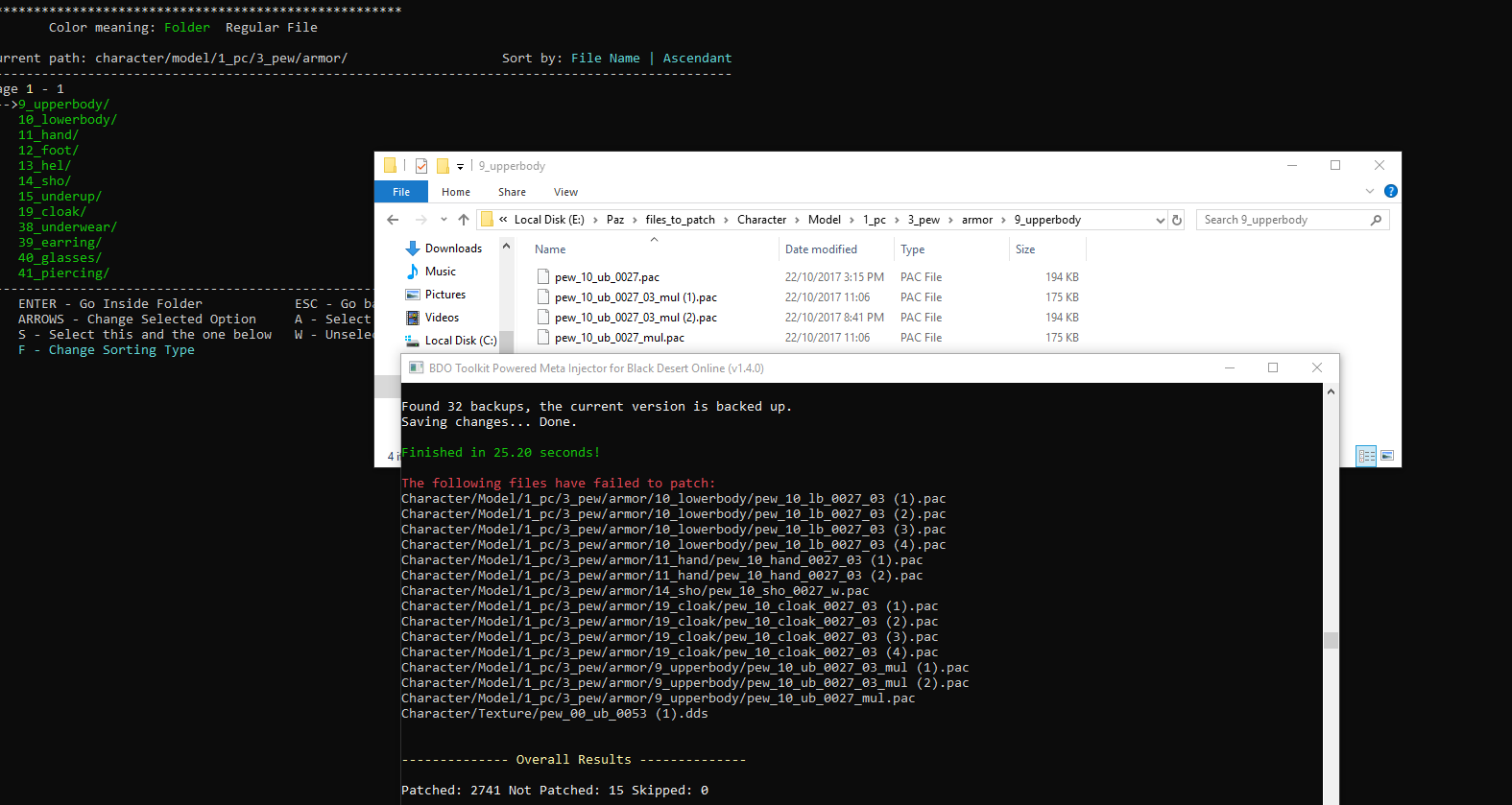Switch to details view button

[1366, 456]
